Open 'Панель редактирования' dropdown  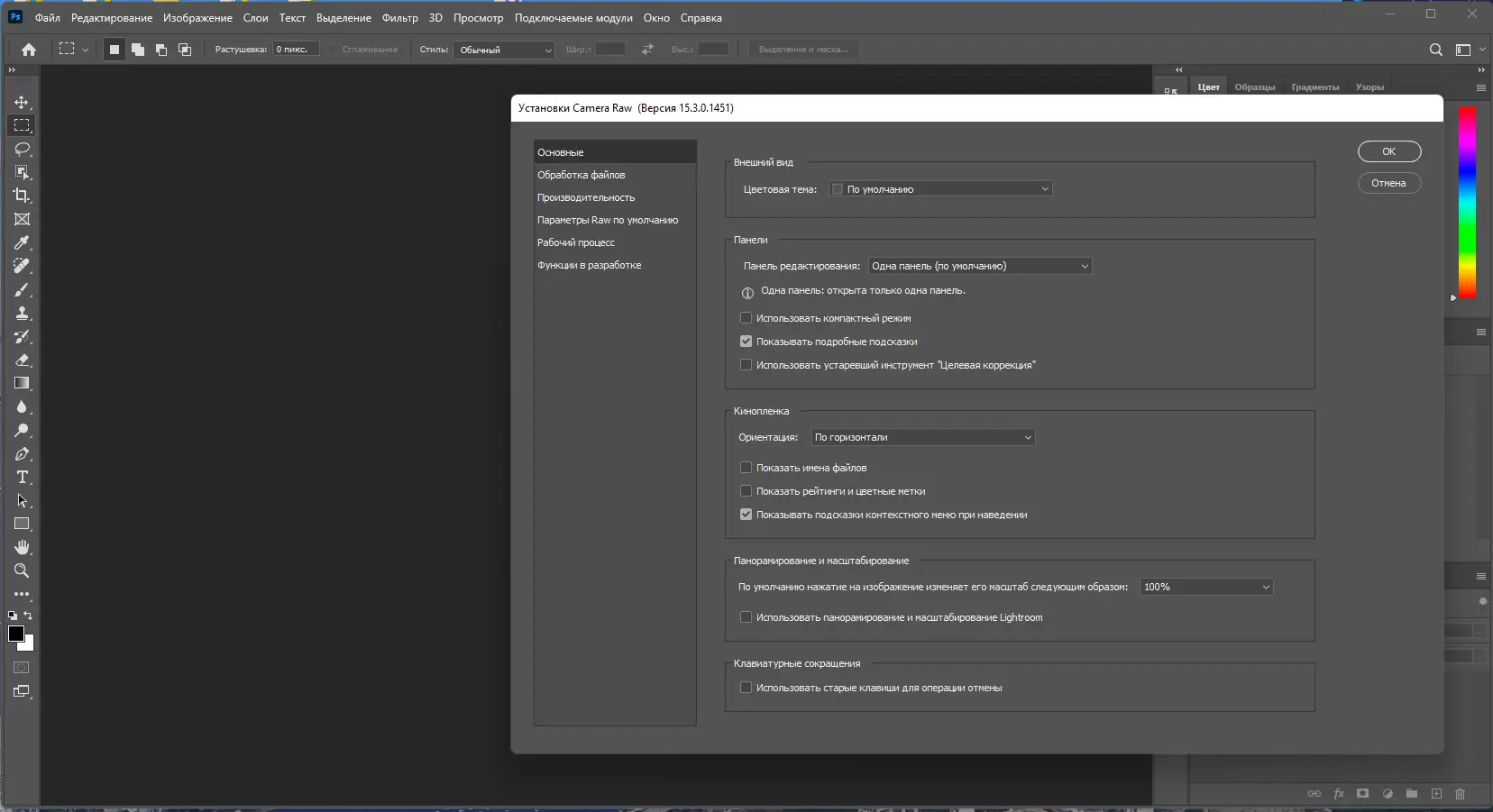(979, 266)
